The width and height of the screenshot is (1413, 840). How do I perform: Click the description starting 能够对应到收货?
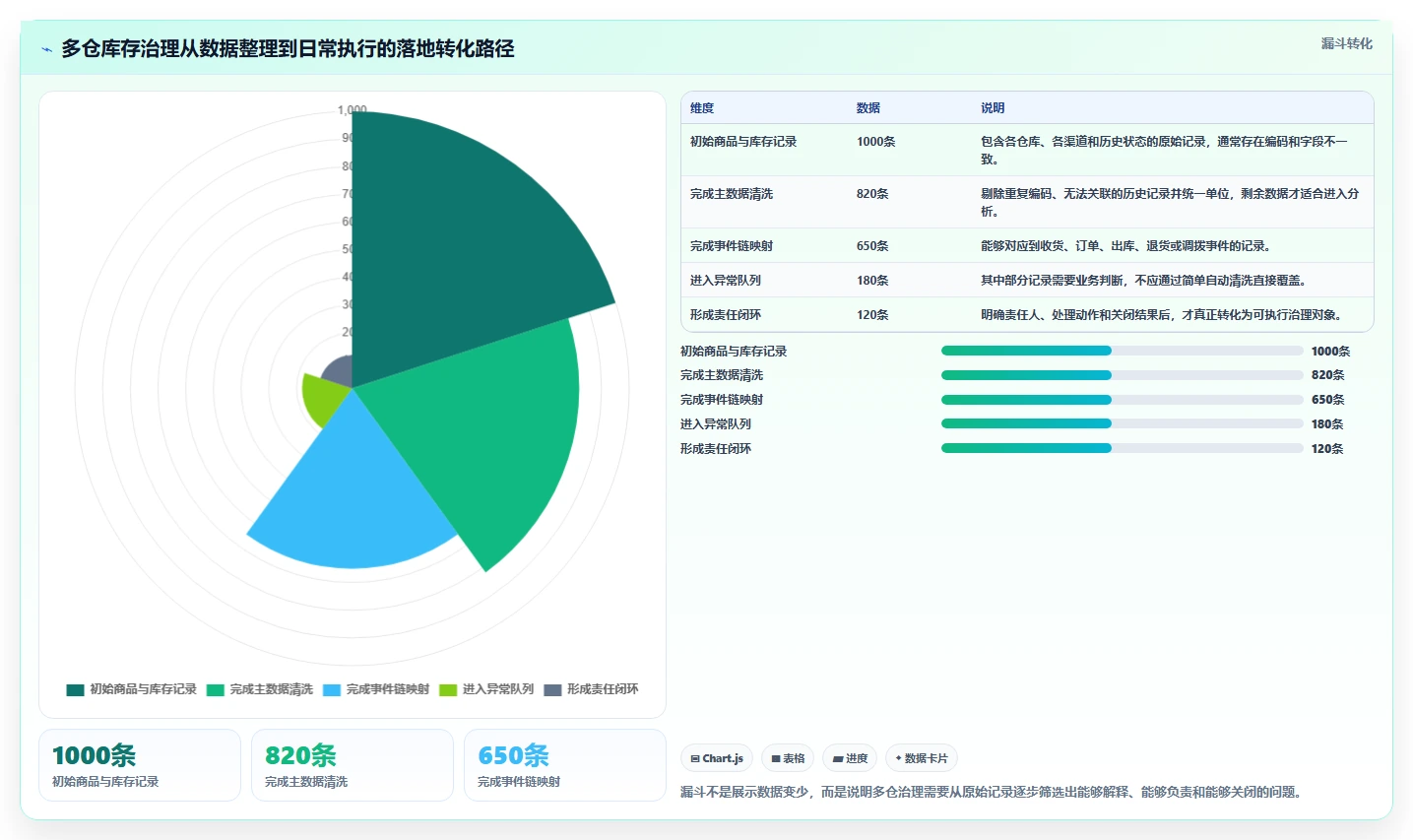click(1126, 246)
